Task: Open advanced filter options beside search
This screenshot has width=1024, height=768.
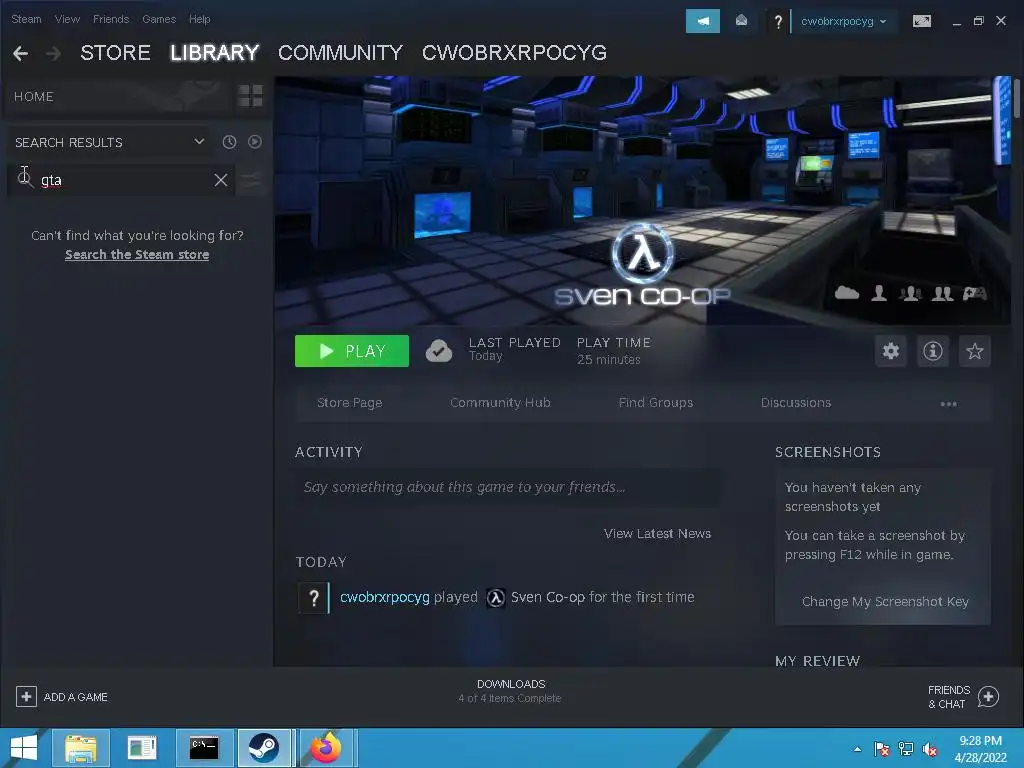Action: [x=250, y=180]
